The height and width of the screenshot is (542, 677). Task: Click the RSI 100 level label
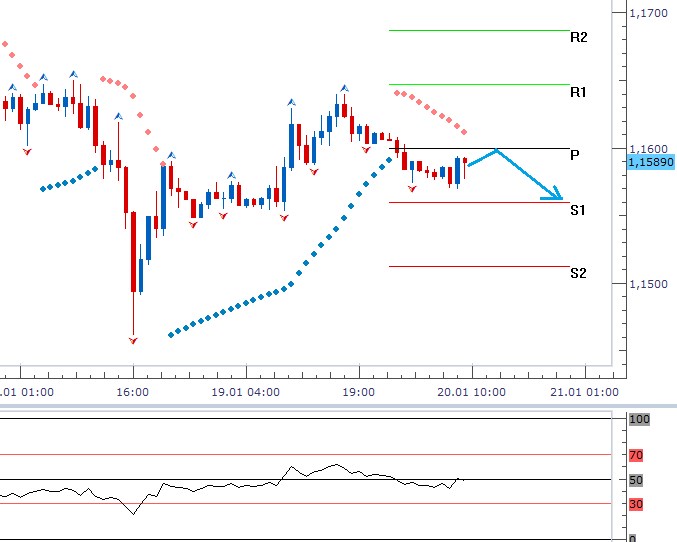[638, 419]
